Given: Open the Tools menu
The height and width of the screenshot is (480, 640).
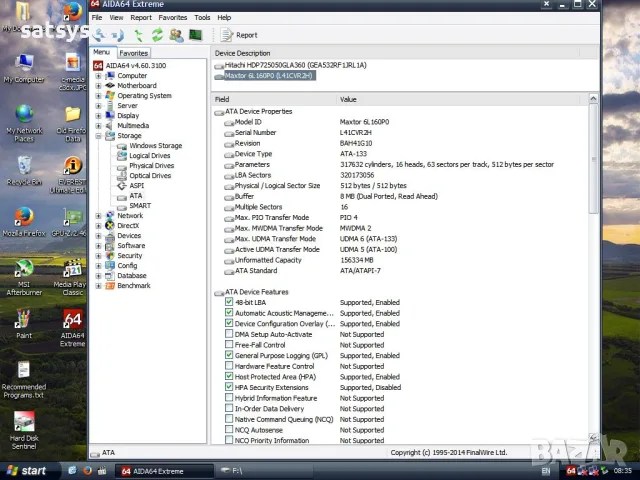Looking at the screenshot, I should pos(202,18).
